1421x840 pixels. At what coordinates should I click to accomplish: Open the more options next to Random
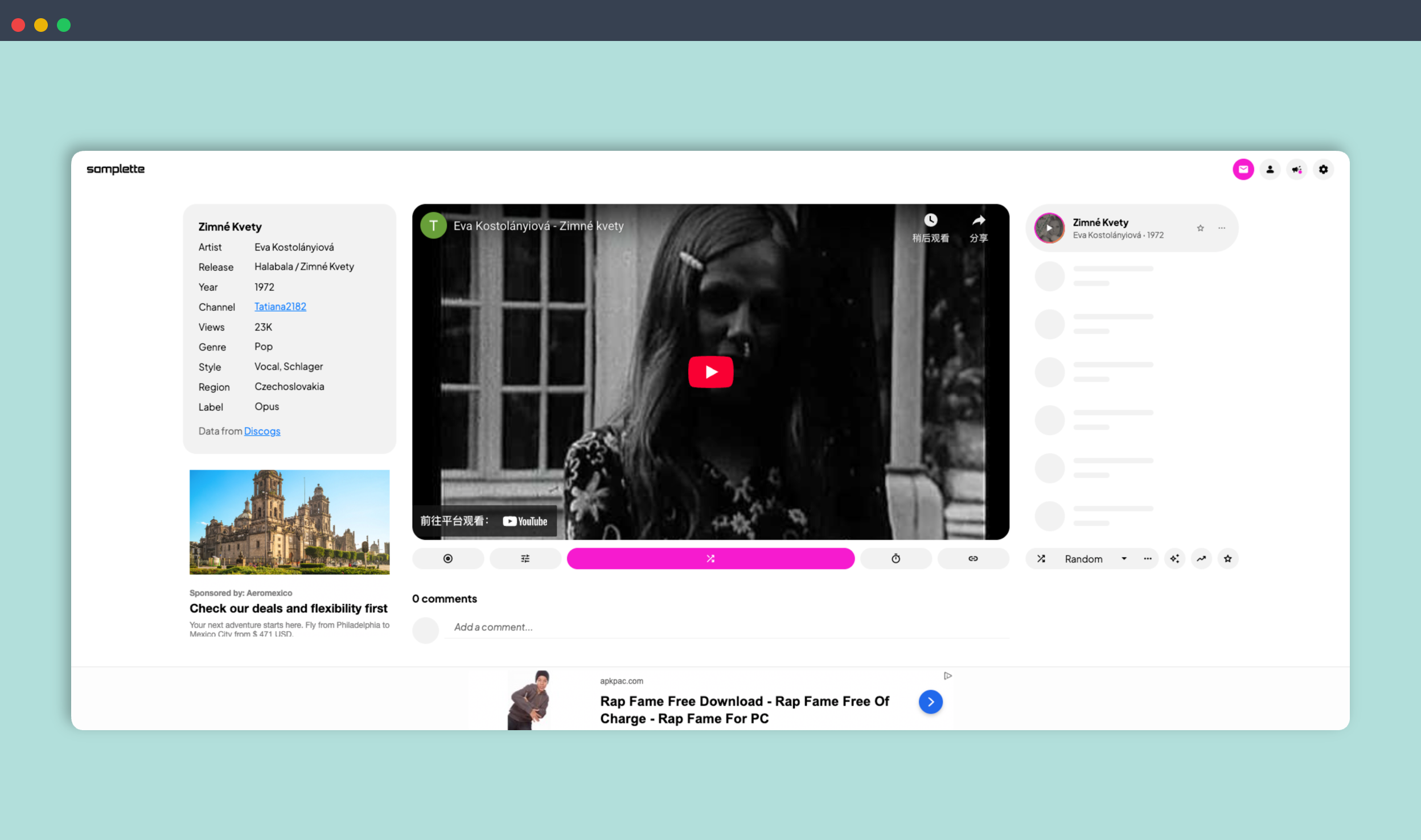pos(1148,558)
